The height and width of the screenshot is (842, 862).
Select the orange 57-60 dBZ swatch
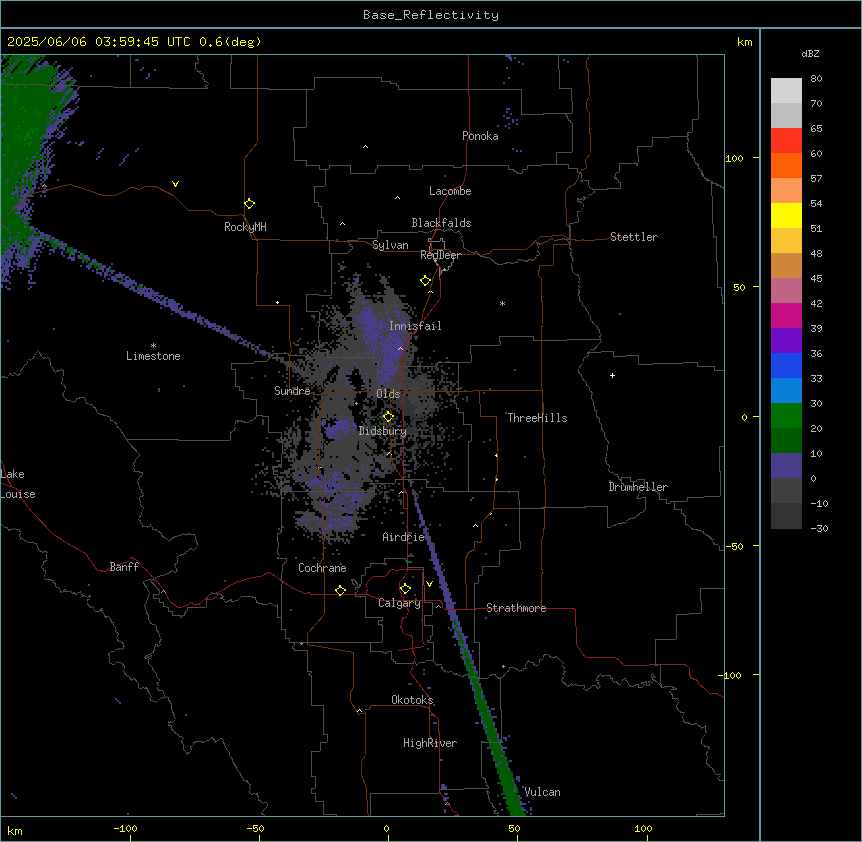786,165
